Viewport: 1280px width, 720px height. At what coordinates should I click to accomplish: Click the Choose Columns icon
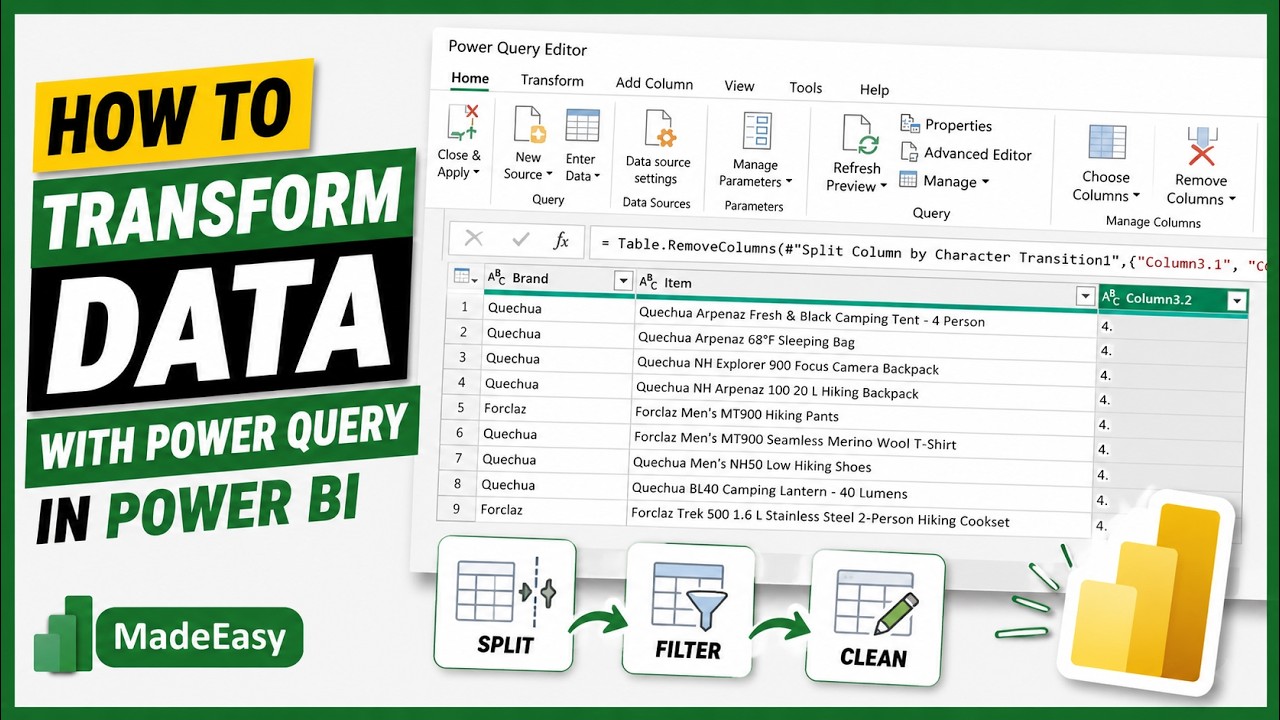click(1107, 144)
